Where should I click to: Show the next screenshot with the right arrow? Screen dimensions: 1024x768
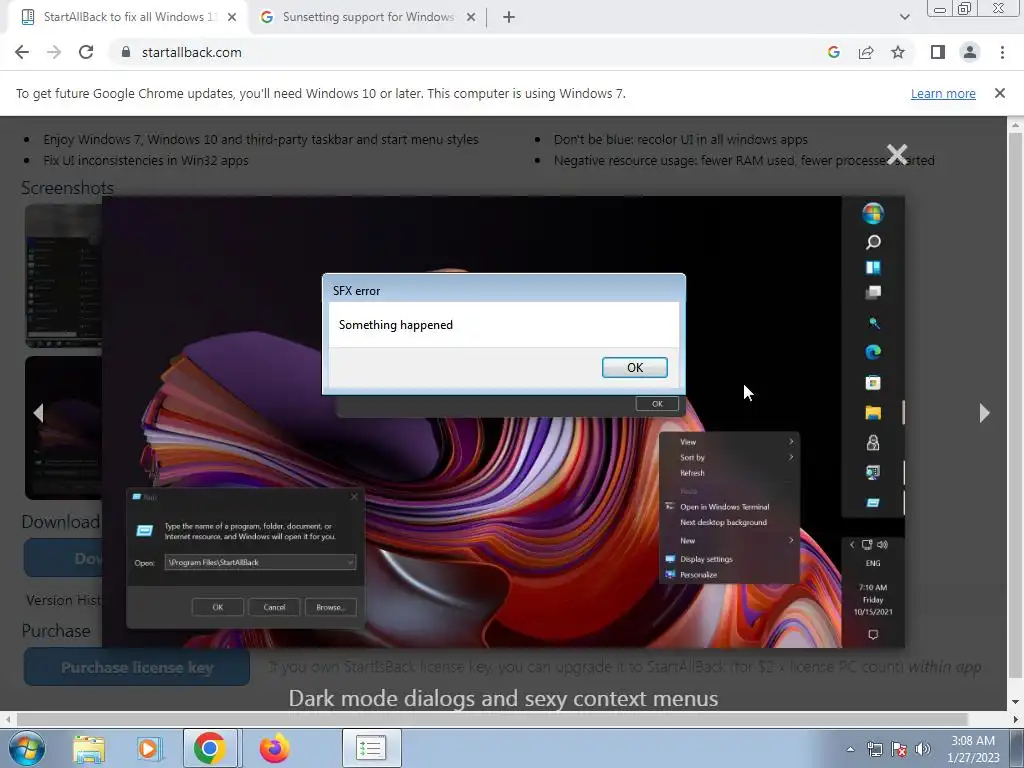coord(984,413)
